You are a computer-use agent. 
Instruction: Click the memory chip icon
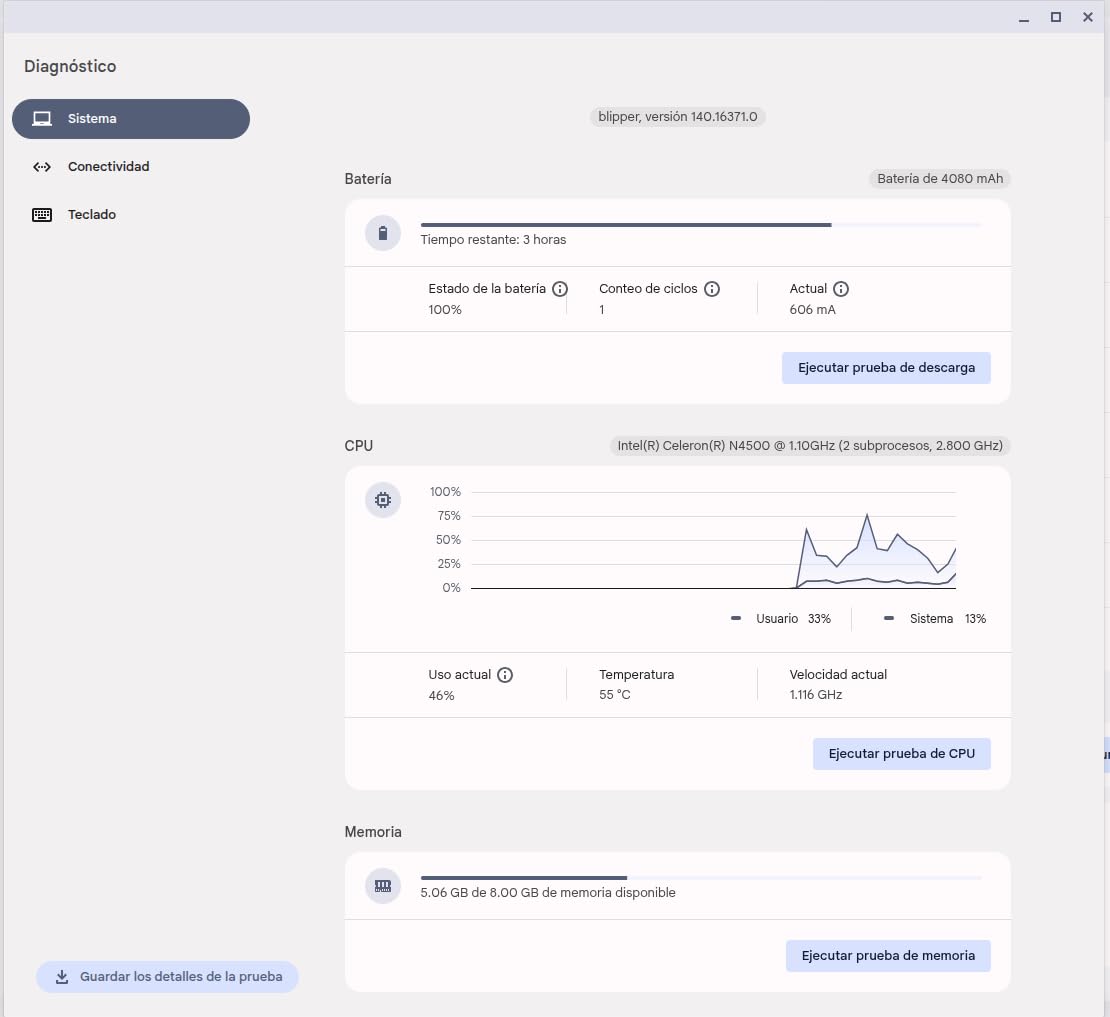(382, 886)
